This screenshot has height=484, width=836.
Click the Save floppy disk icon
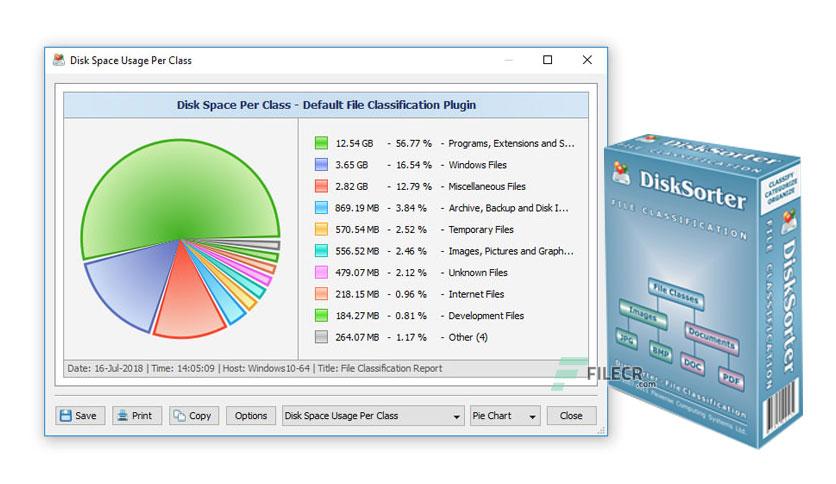tap(66, 416)
